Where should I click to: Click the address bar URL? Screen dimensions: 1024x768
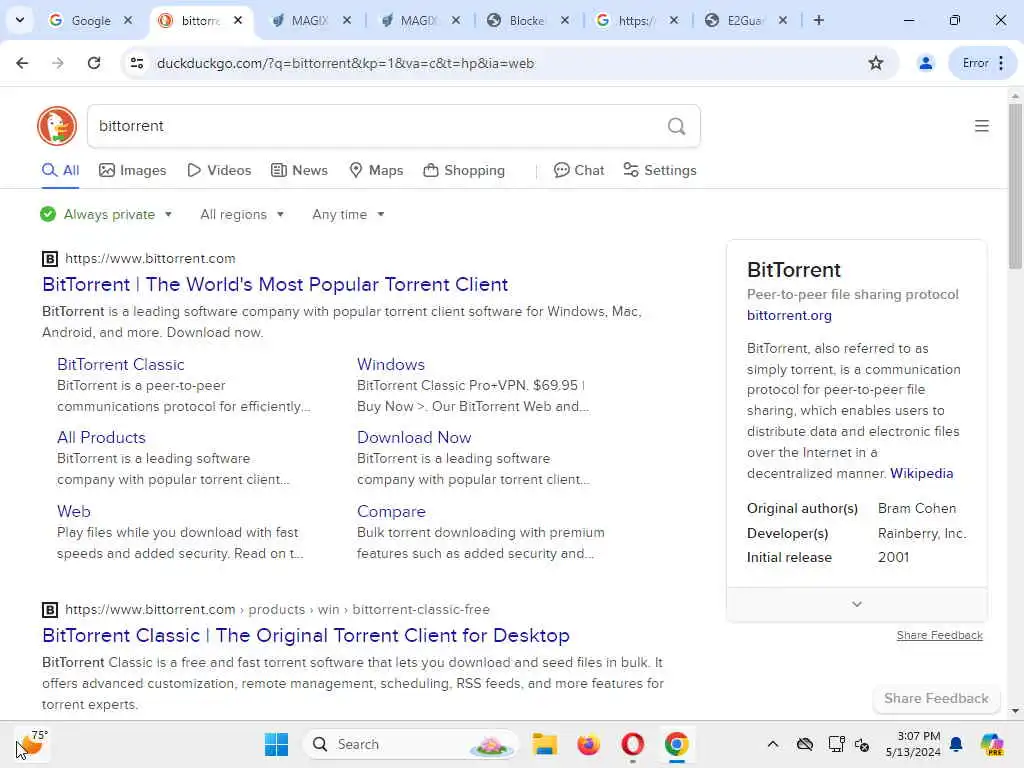[345, 63]
